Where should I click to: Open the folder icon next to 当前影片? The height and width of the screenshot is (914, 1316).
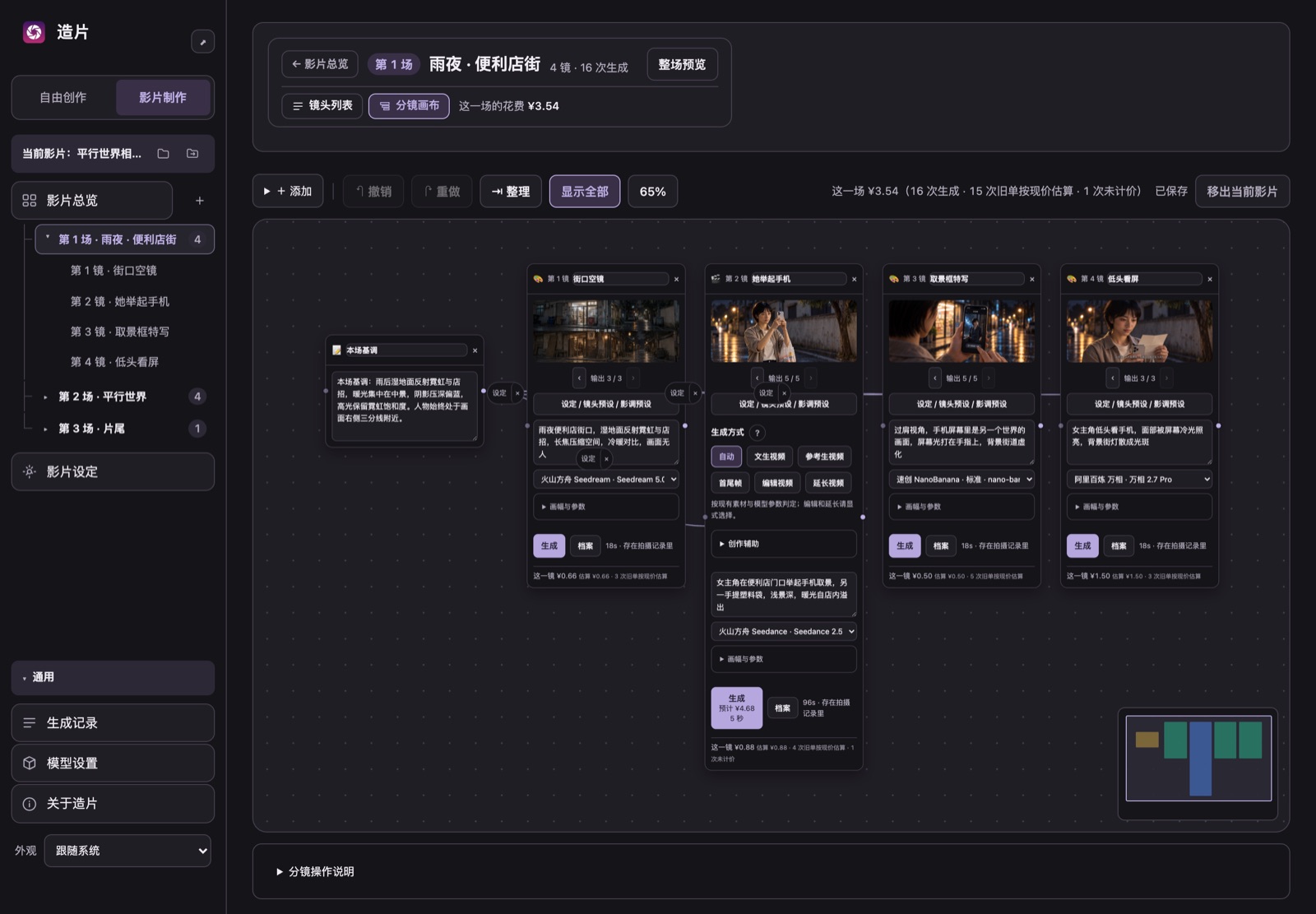tap(163, 154)
